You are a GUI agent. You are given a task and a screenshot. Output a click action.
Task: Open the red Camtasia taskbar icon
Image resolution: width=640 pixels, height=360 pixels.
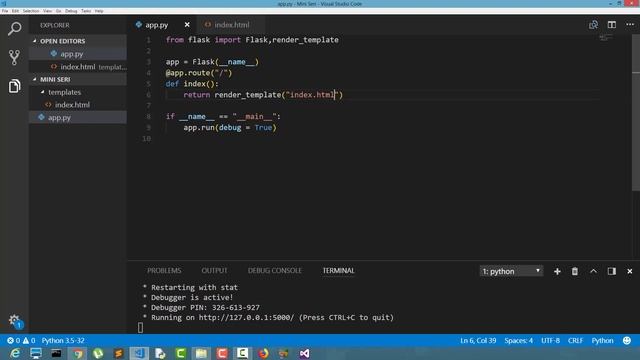222,353
